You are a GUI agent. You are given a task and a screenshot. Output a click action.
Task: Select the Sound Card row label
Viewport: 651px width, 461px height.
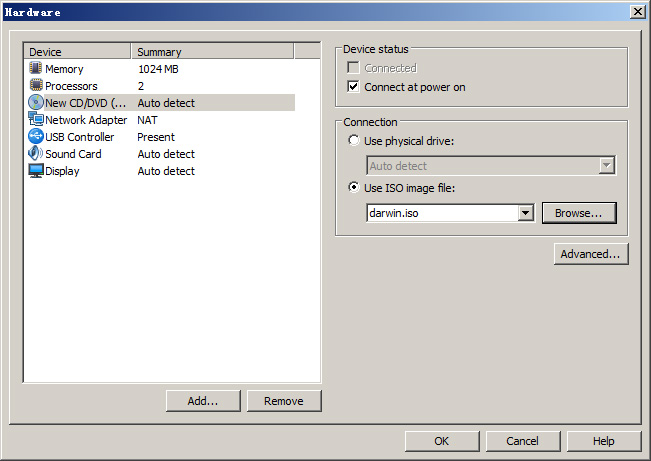[73, 154]
